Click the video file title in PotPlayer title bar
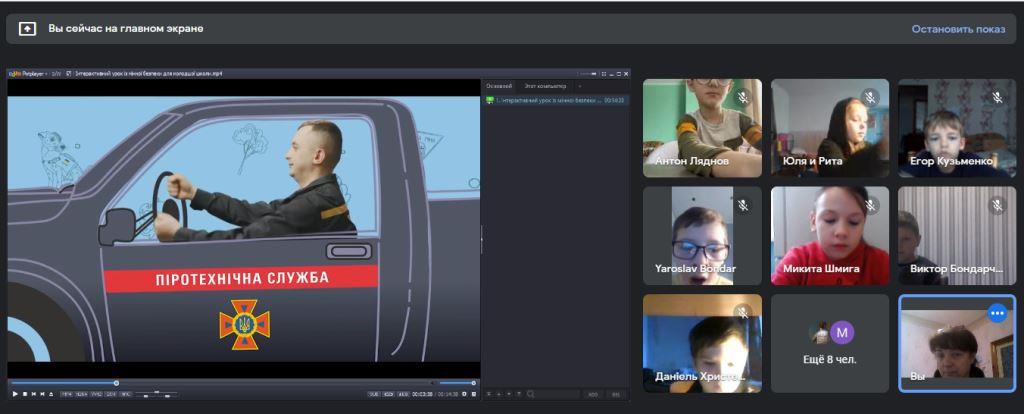Image resolution: width=1024 pixels, height=414 pixels. point(149,74)
